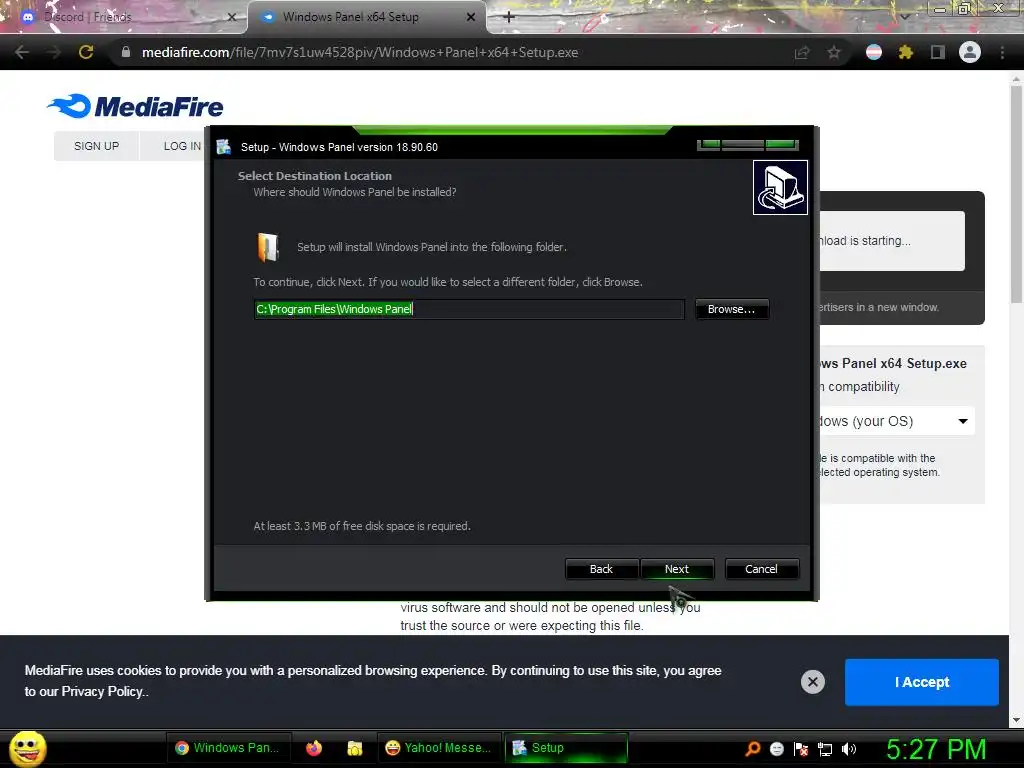
Task: Open the OS compatibility dropdown
Action: 896,421
